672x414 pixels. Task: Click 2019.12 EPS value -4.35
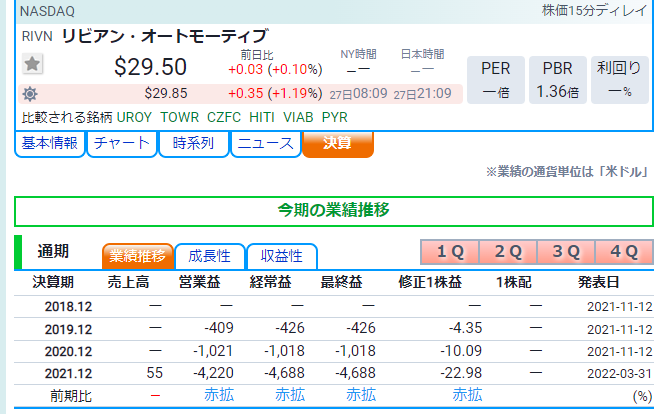(x=465, y=328)
